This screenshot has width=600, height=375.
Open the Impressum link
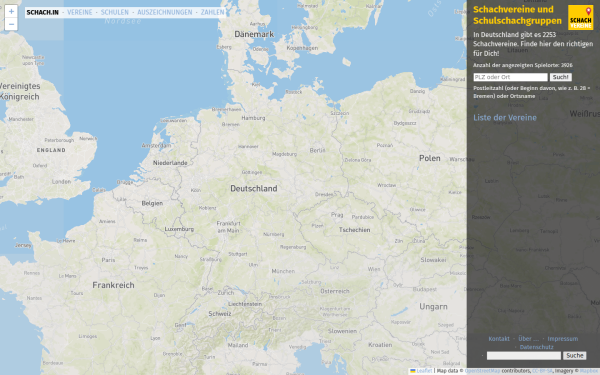pyautogui.click(x=562, y=339)
